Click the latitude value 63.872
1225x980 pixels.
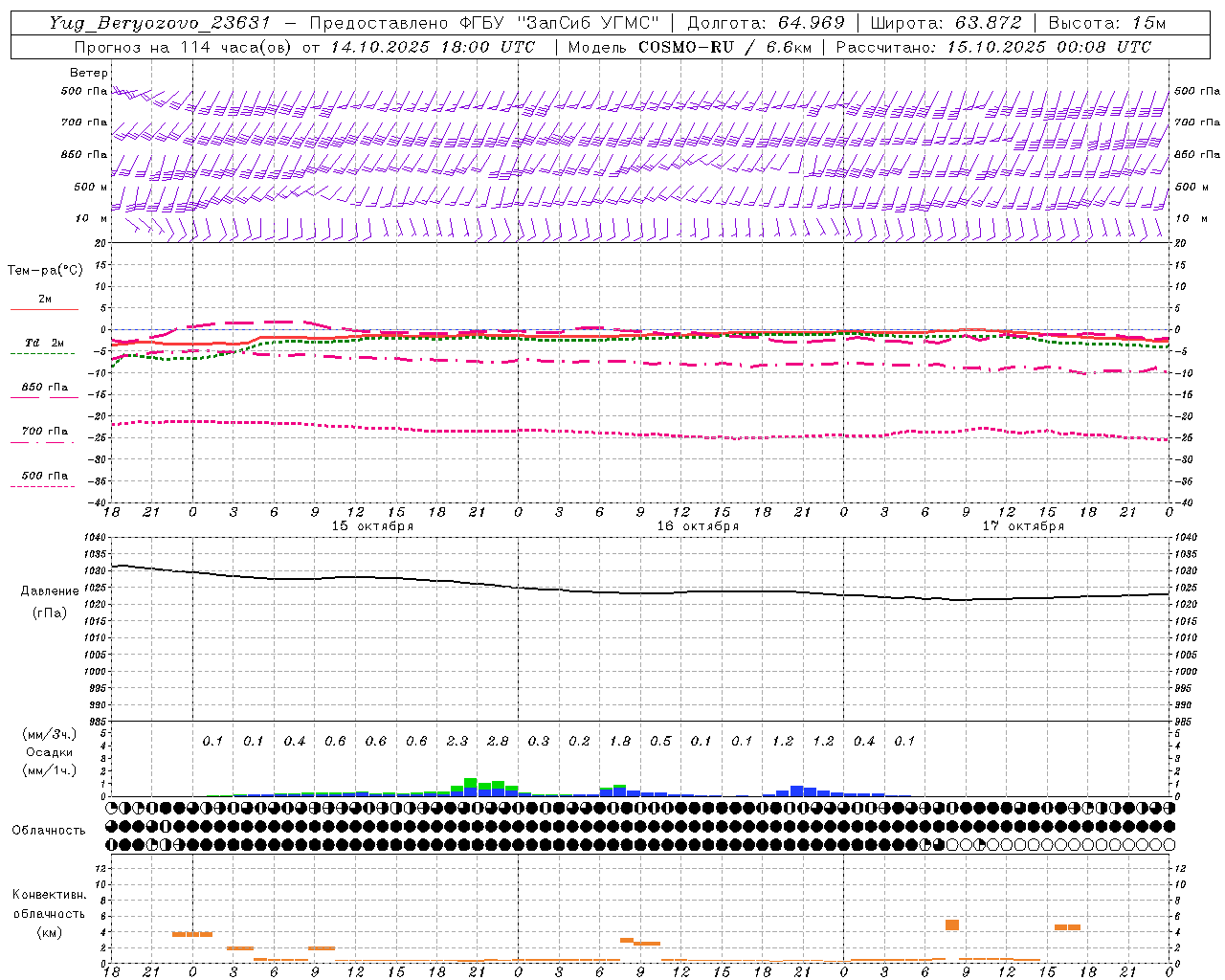pos(989,23)
